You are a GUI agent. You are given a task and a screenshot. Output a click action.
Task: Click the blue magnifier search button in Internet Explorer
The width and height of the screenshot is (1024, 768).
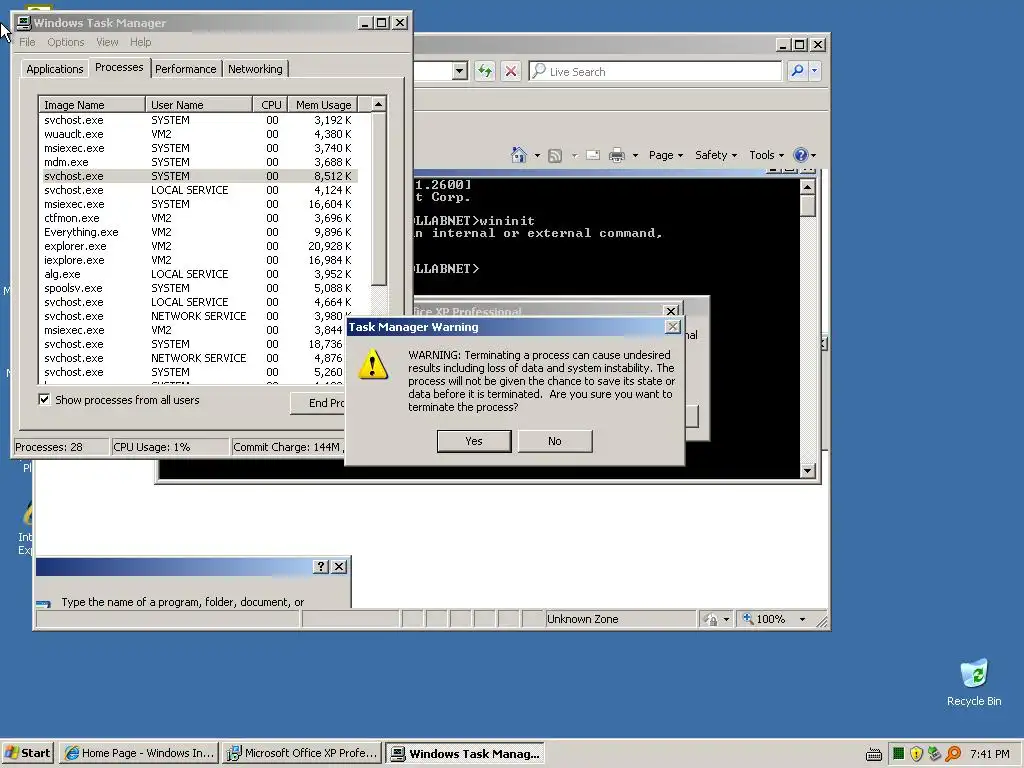(797, 71)
